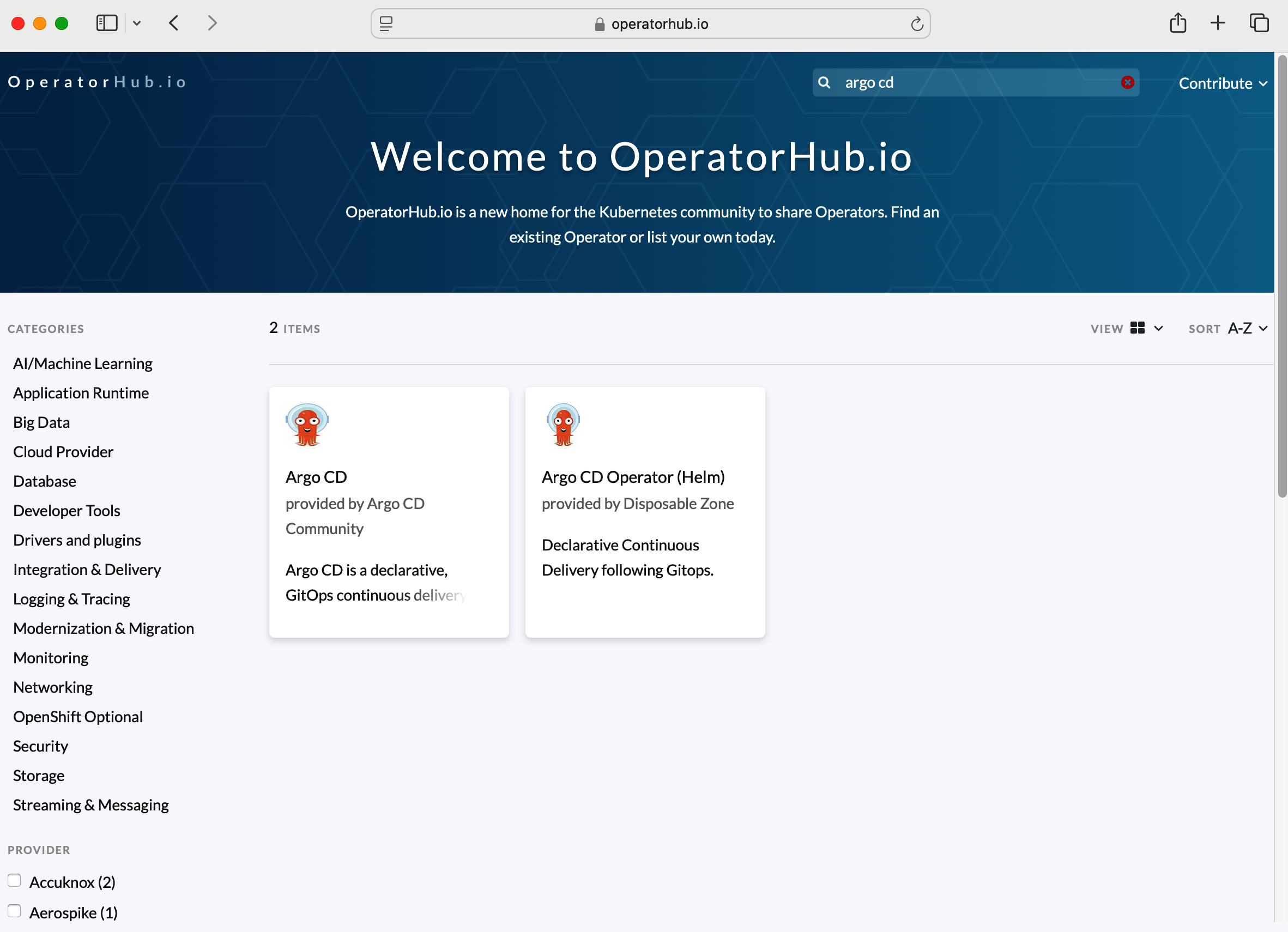This screenshot has width=1288, height=932.
Task: Clear the argo cd search text
Action: tap(1127, 82)
